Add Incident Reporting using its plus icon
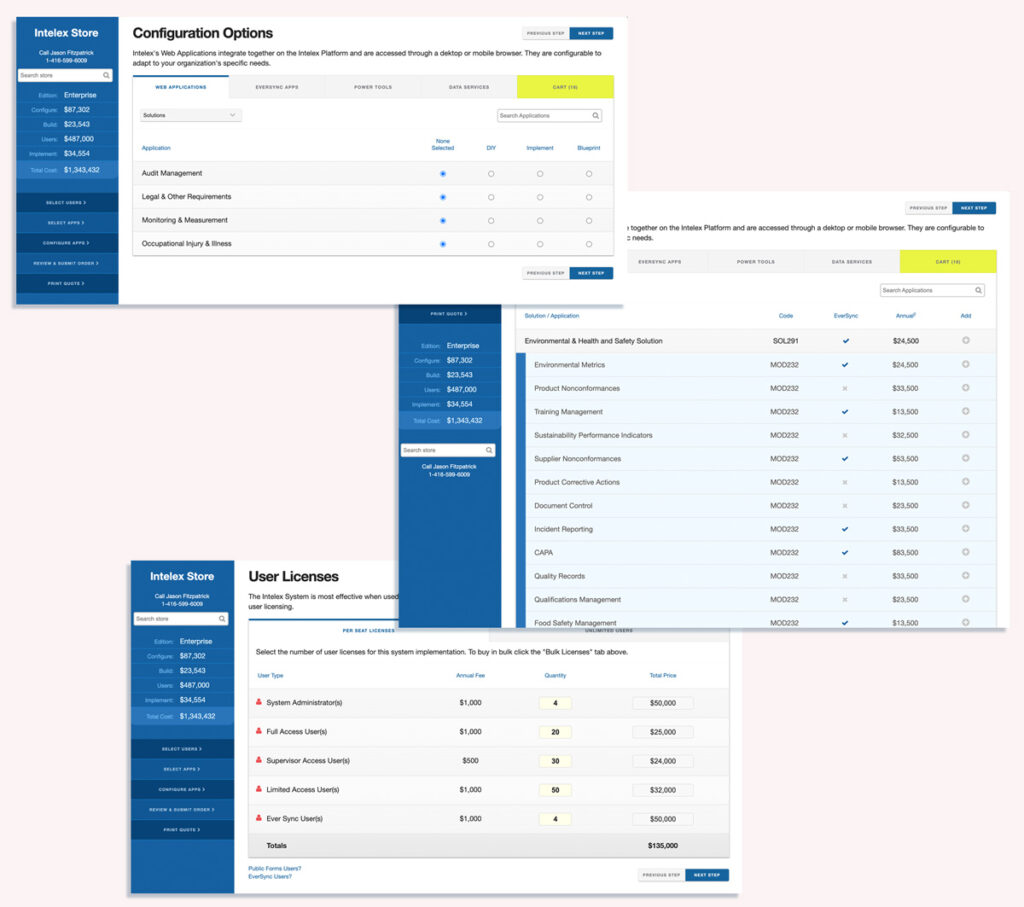 click(x=965, y=529)
